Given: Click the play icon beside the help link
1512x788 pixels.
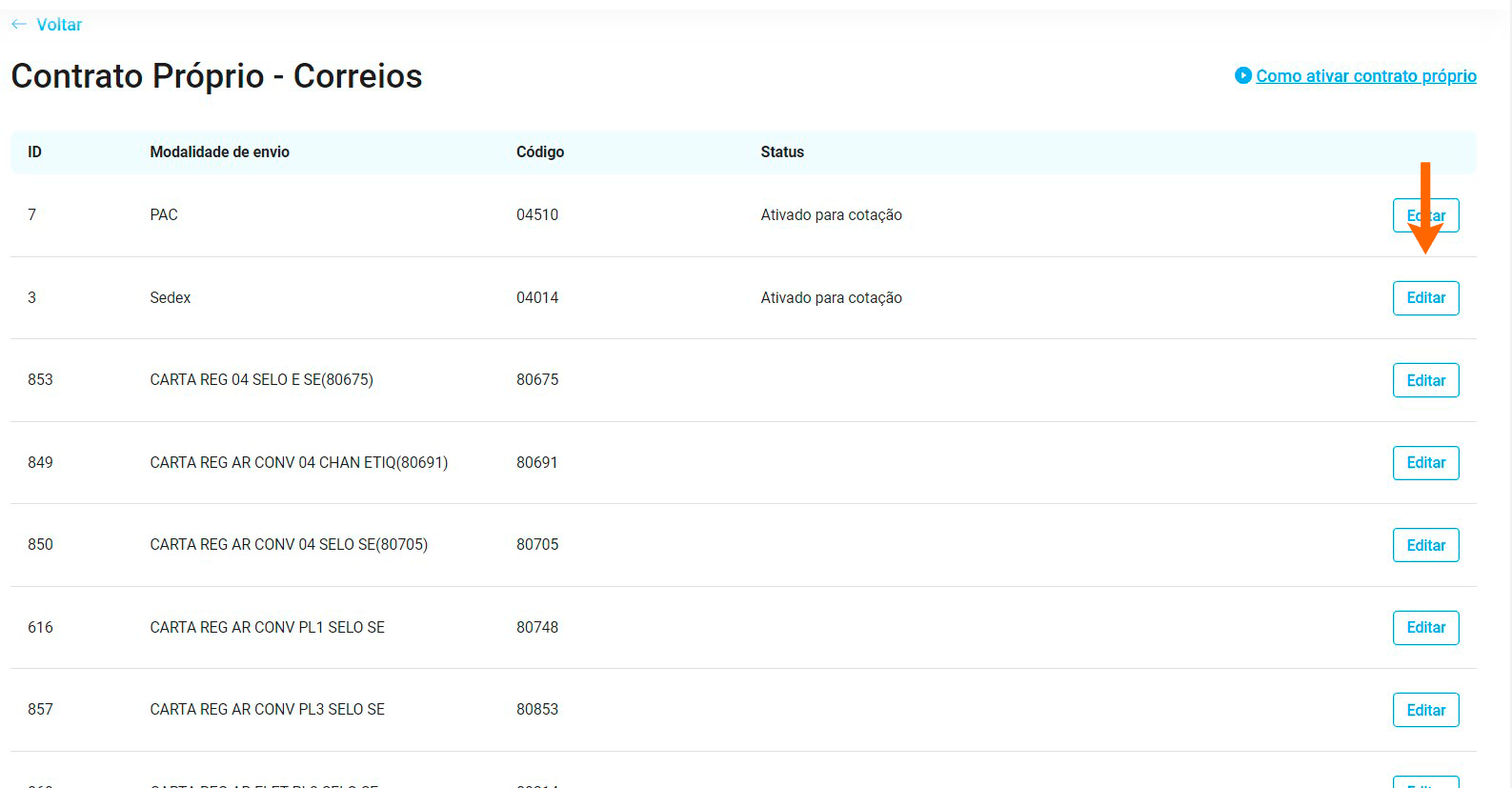Looking at the screenshot, I should click(1242, 75).
